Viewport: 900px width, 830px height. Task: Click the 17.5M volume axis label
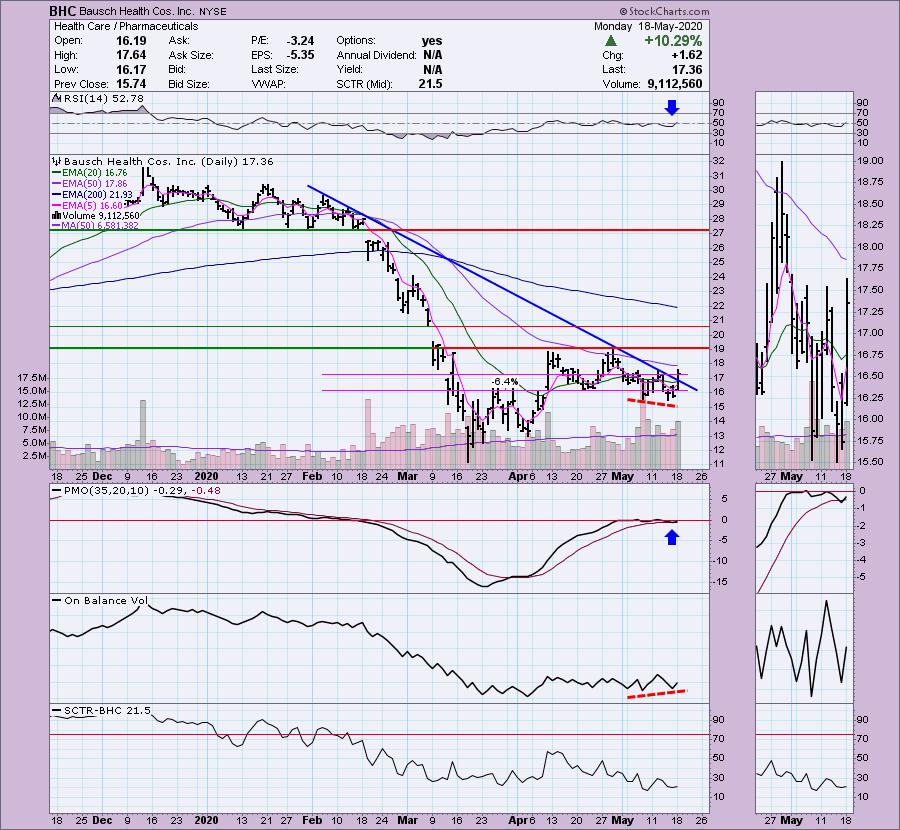pos(32,378)
